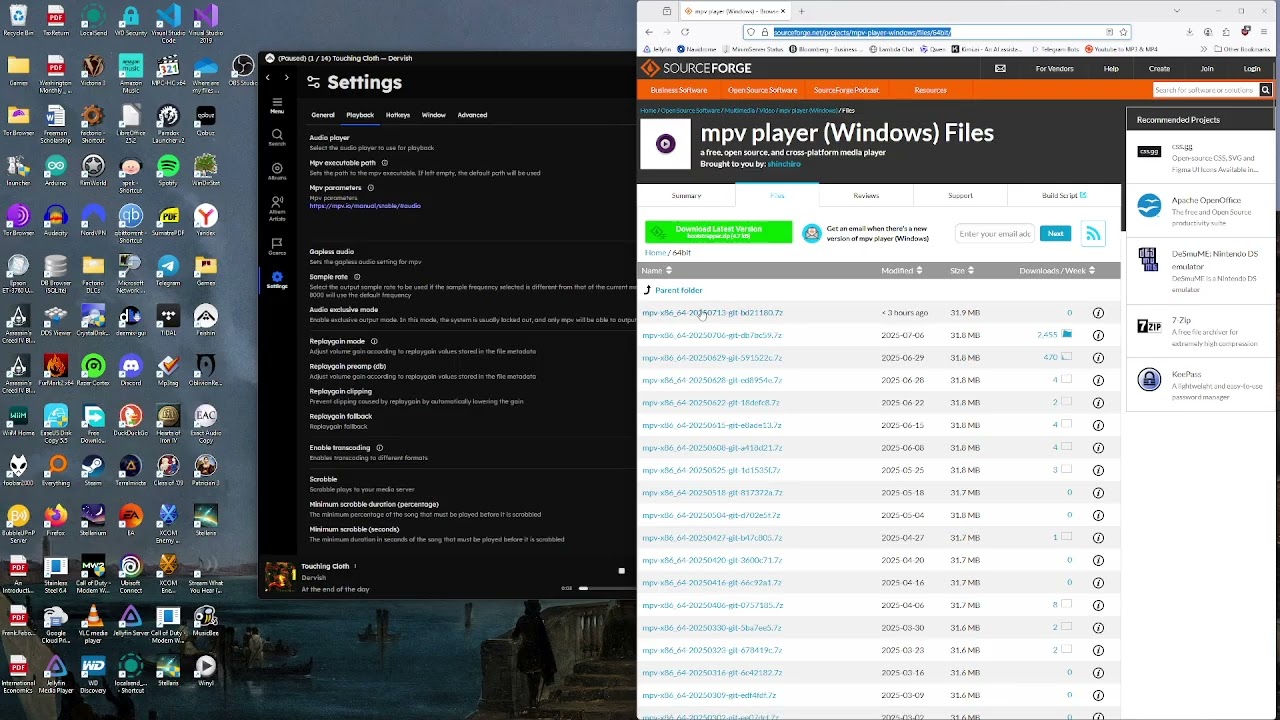Click the SourceForge search magnifier button
1280x720 pixels.
pos(1265,90)
